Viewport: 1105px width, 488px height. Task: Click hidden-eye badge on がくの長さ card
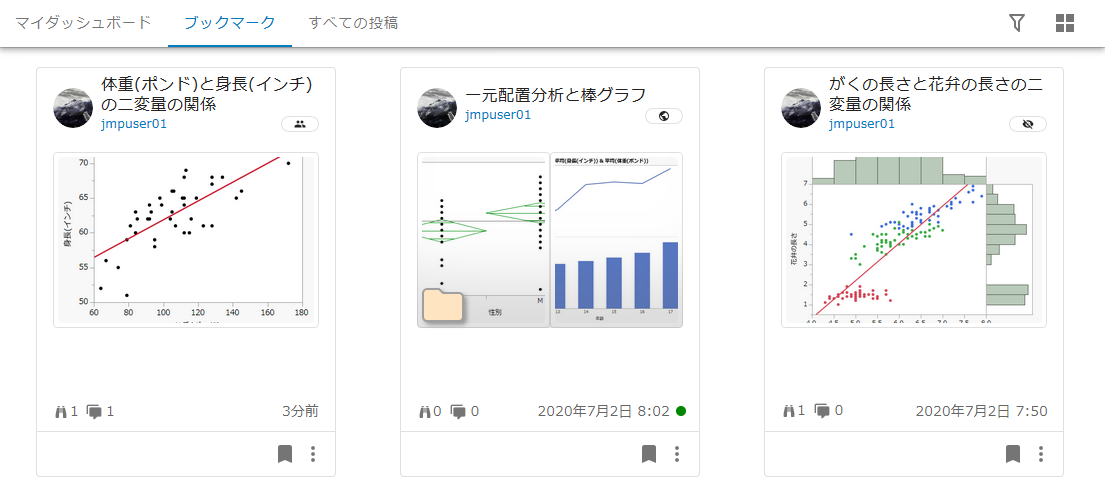point(1027,124)
